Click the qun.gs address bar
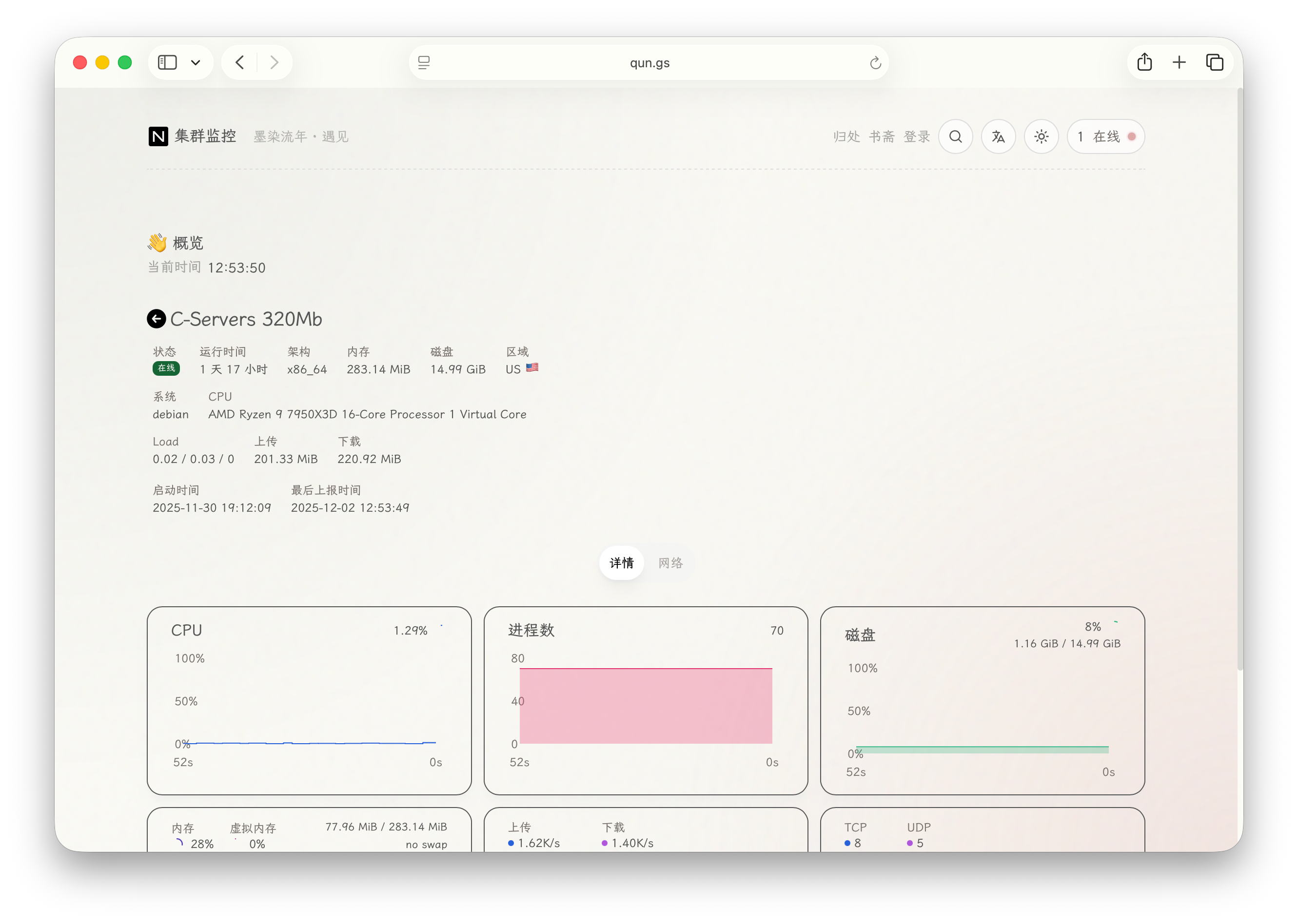The width and height of the screenshot is (1298, 924). click(x=649, y=62)
